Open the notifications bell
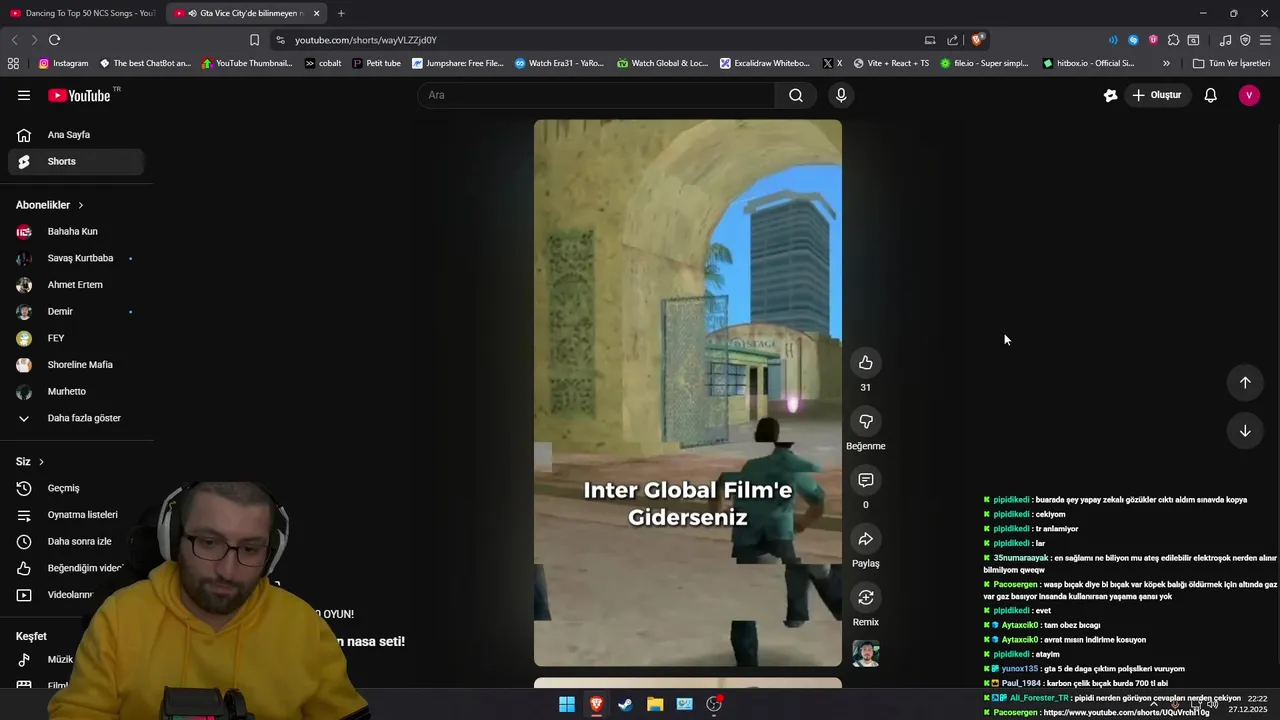 click(1210, 95)
